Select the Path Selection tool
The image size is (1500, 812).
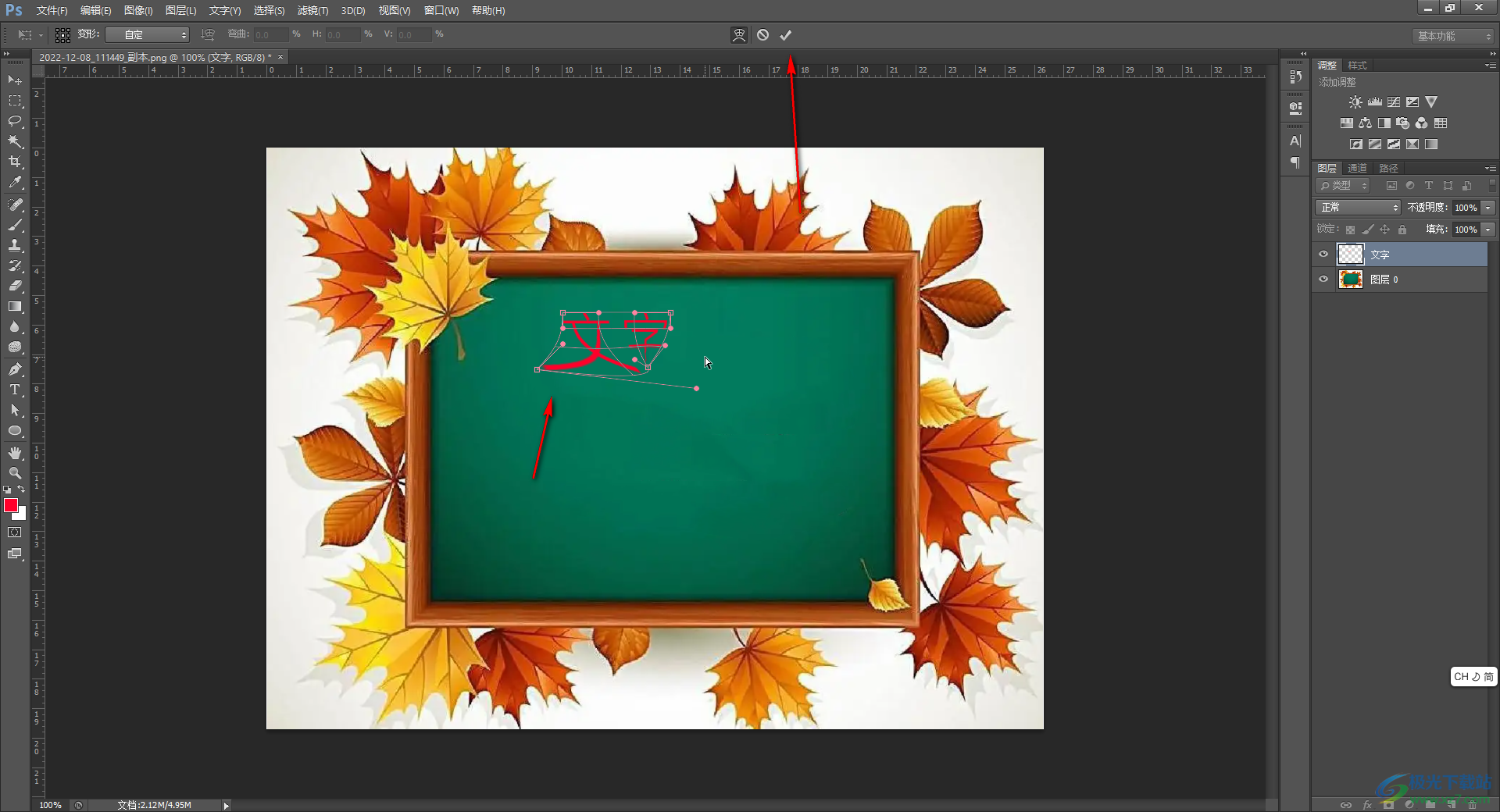click(x=15, y=410)
